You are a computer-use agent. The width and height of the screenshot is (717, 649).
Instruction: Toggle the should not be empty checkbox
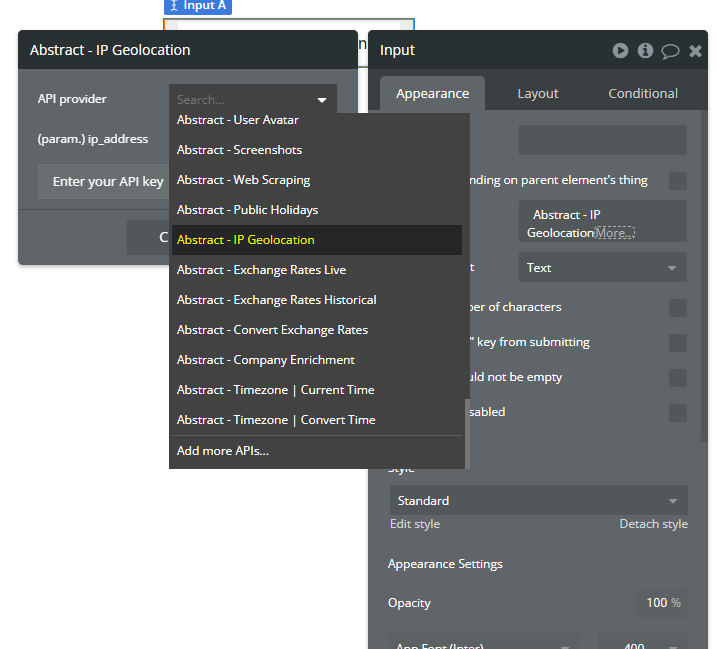[x=678, y=378]
